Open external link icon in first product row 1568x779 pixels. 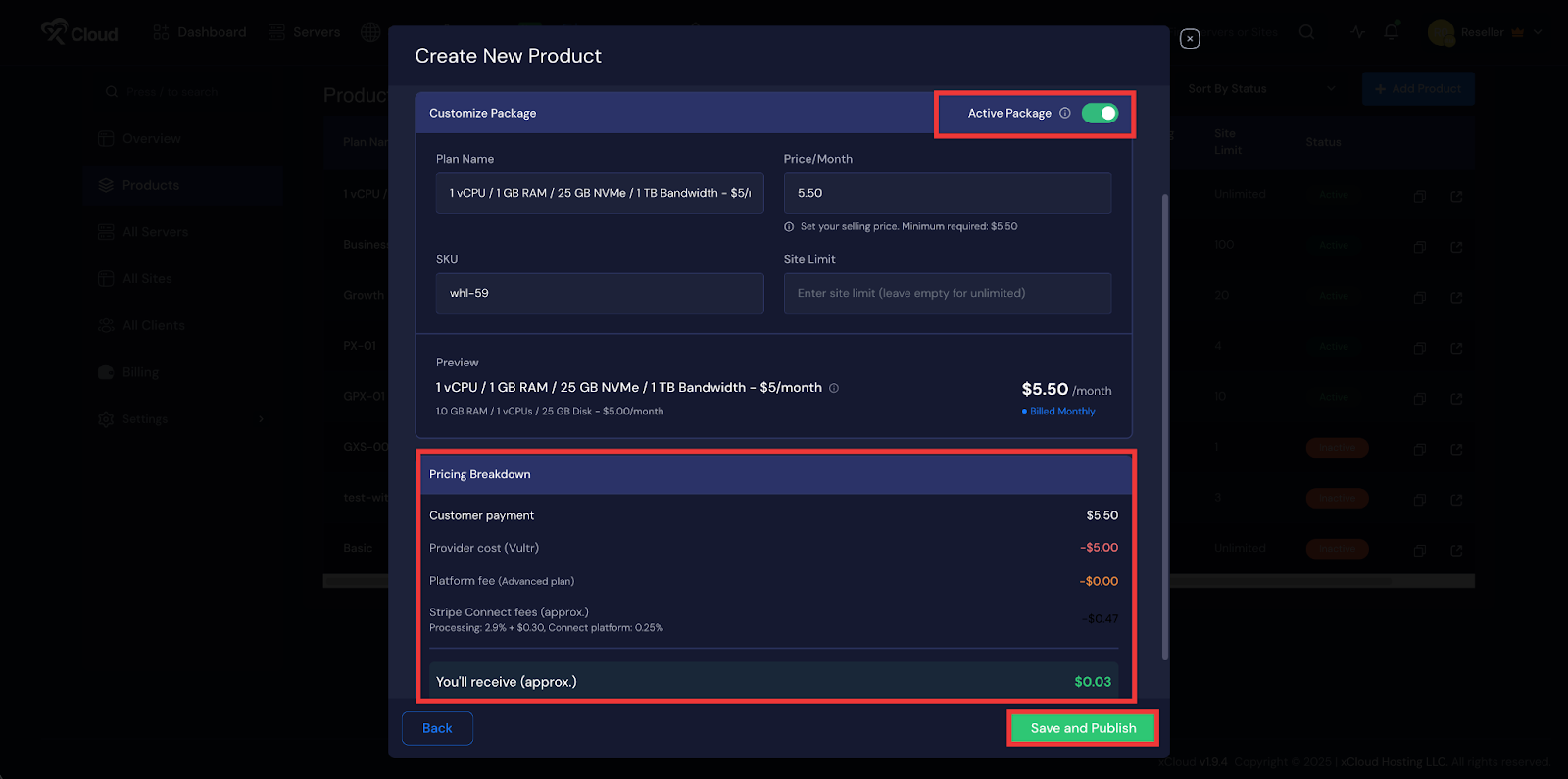coord(1456,196)
